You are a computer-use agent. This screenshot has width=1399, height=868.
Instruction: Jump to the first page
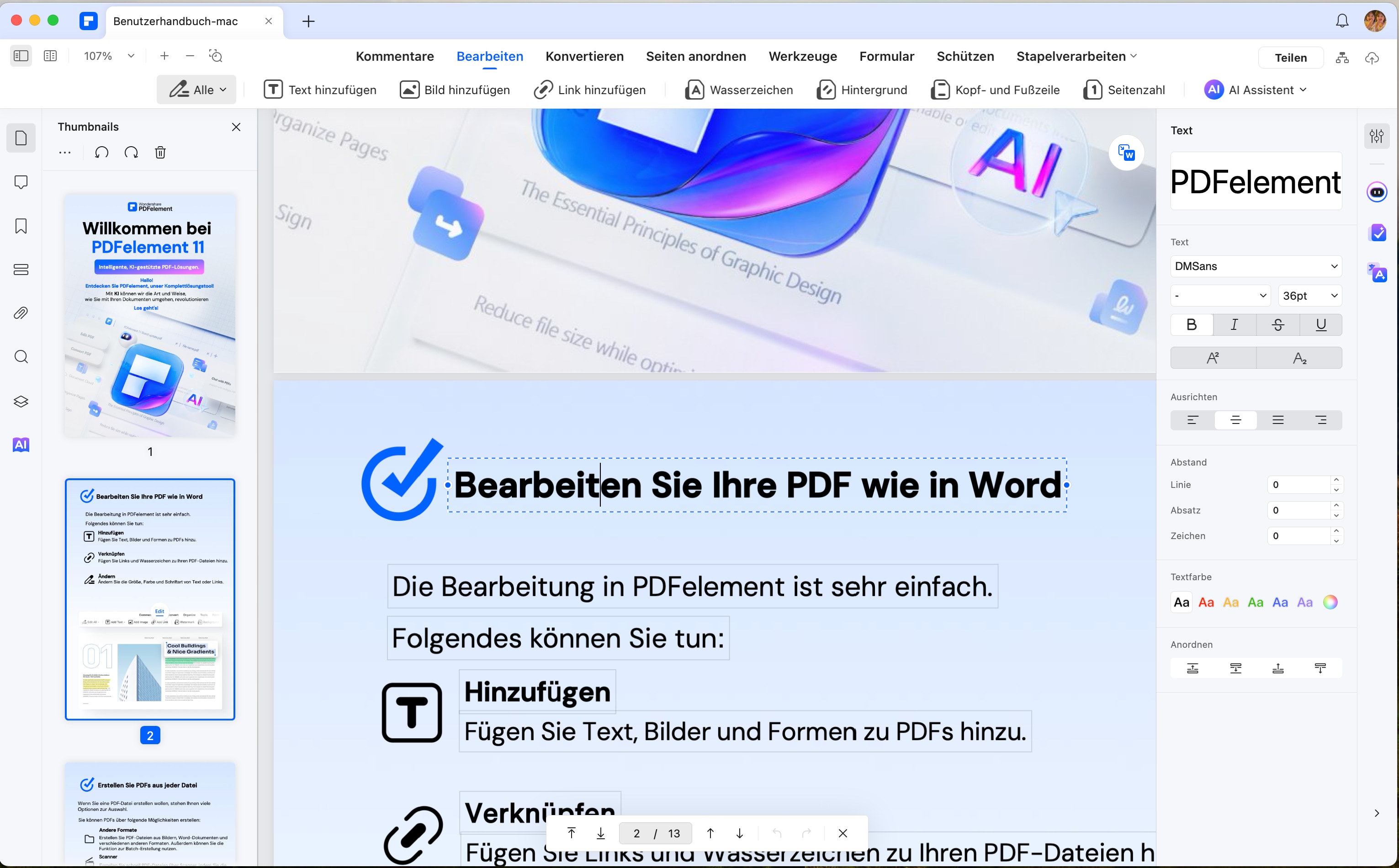571,832
